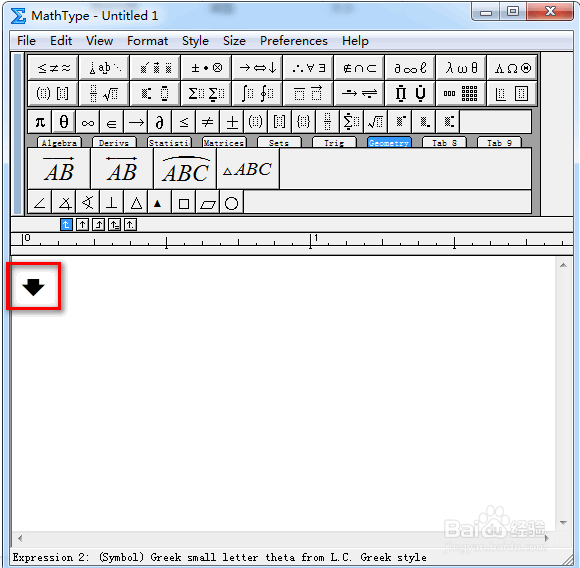
Task: Open the arrow symbols palette
Action: click(x=257, y=68)
